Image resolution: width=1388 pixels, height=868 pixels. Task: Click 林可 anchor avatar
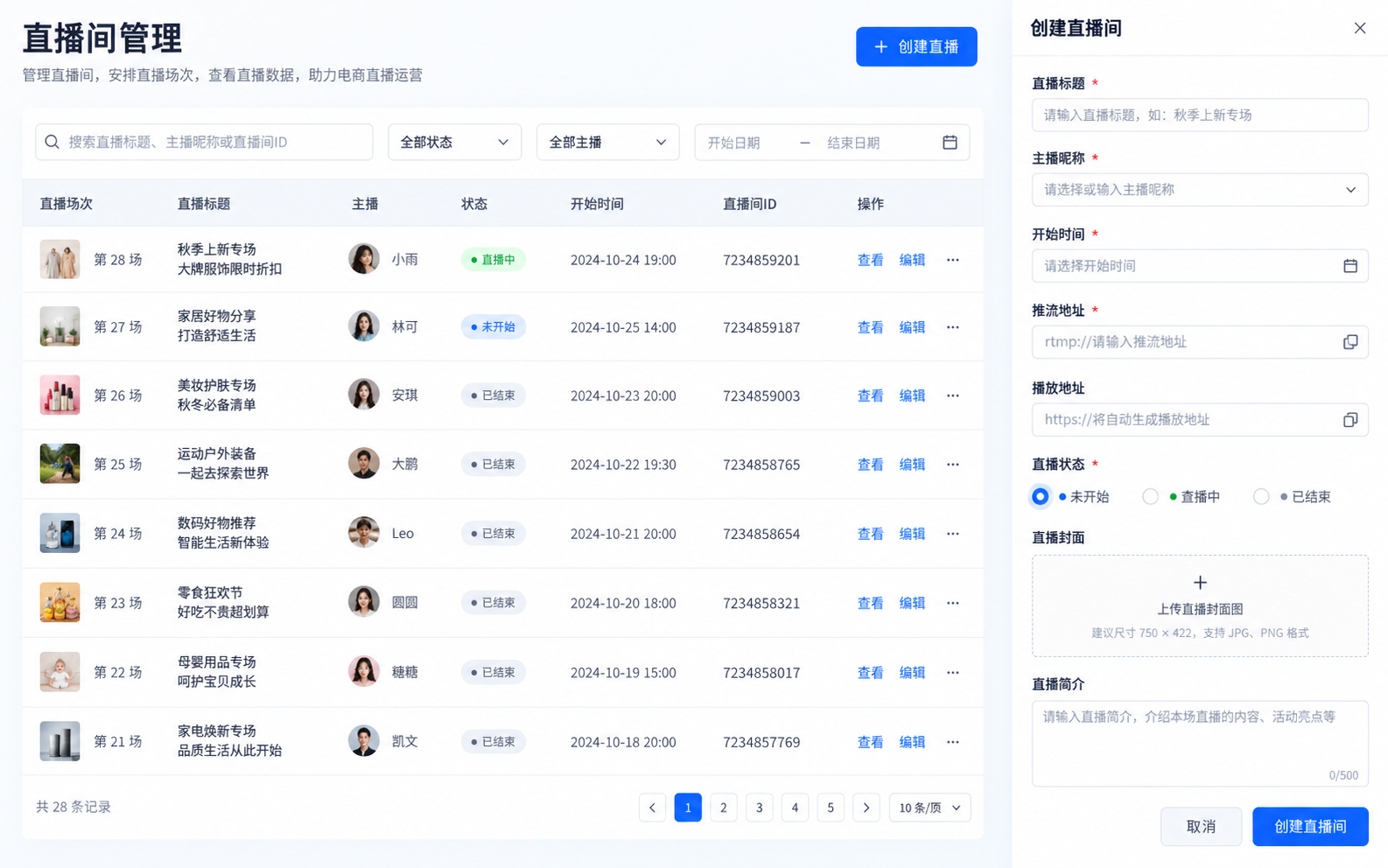pyautogui.click(x=364, y=326)
